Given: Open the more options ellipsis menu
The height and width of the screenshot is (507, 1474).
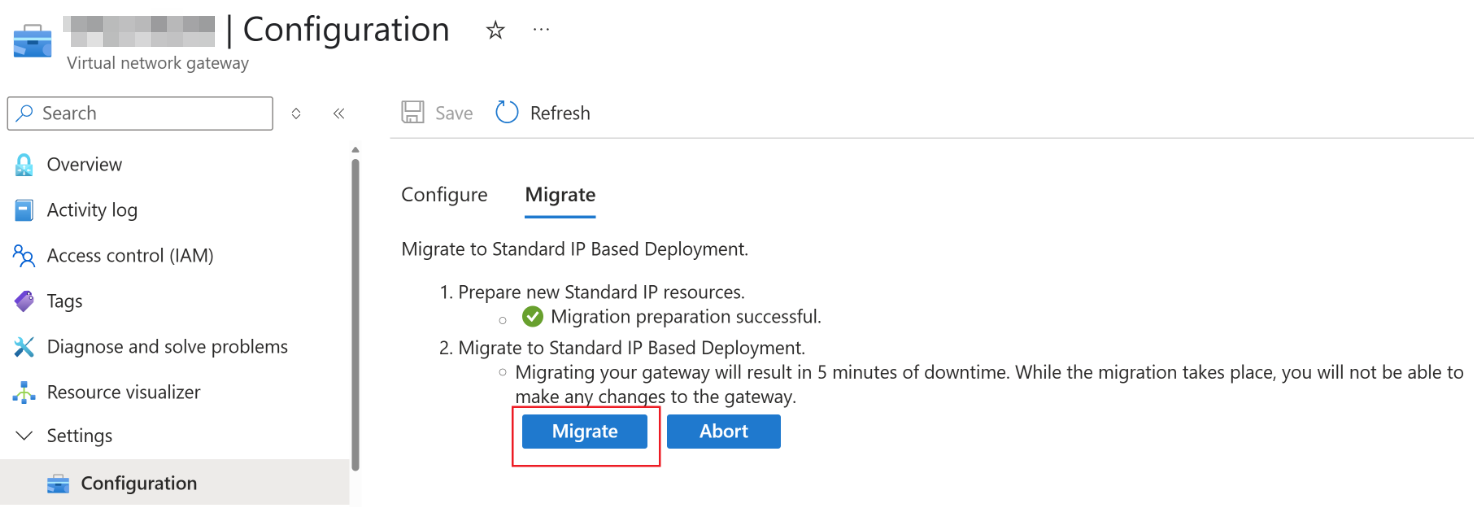Looking at the screenshot, I should coord(541,30).
